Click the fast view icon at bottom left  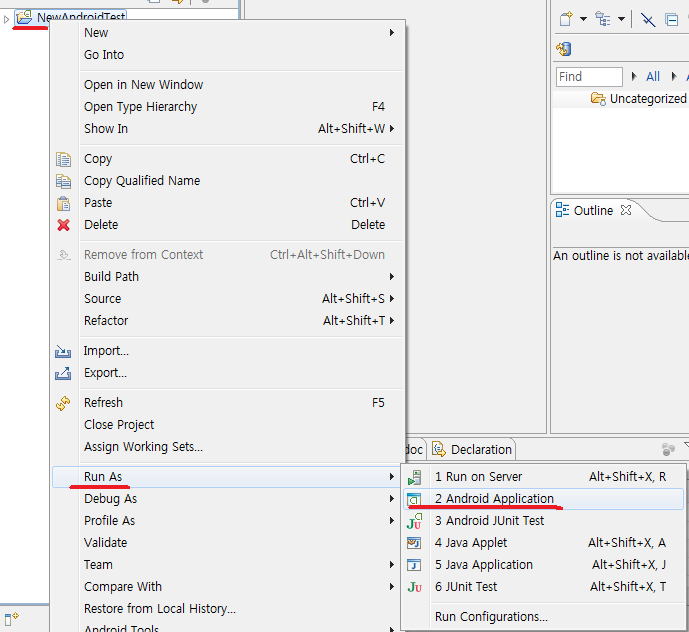(11, 618)
